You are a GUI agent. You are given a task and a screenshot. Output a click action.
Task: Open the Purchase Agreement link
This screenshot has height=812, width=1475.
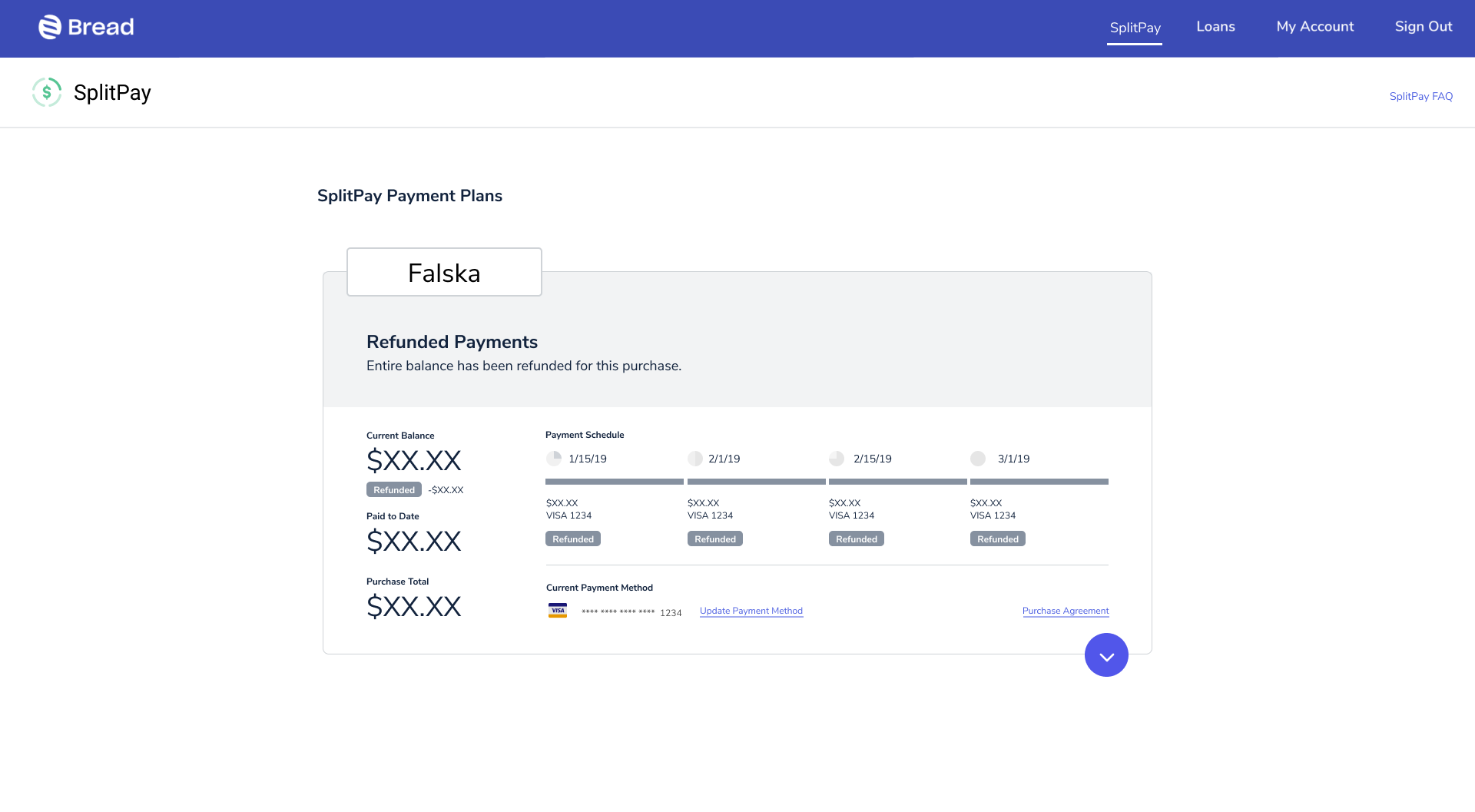point(1066,611)
